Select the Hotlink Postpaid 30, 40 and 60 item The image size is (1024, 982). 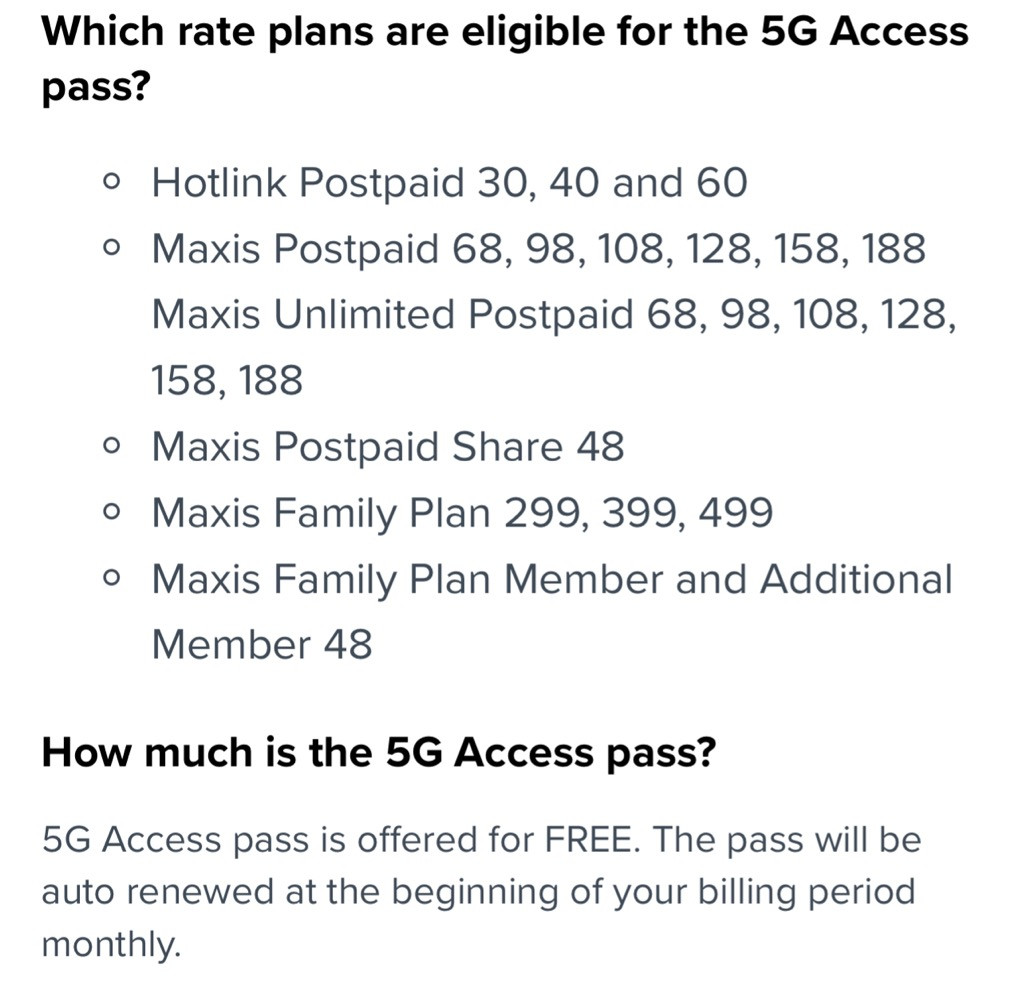coord(449,182)
